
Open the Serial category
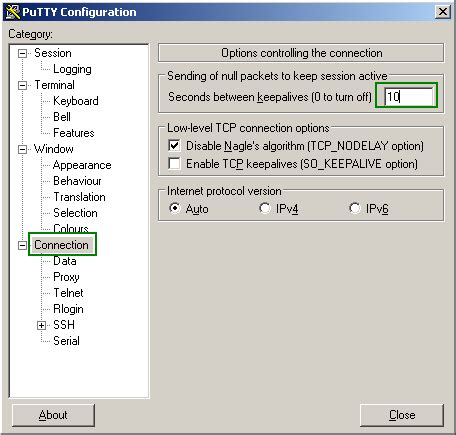coord(66,341)
